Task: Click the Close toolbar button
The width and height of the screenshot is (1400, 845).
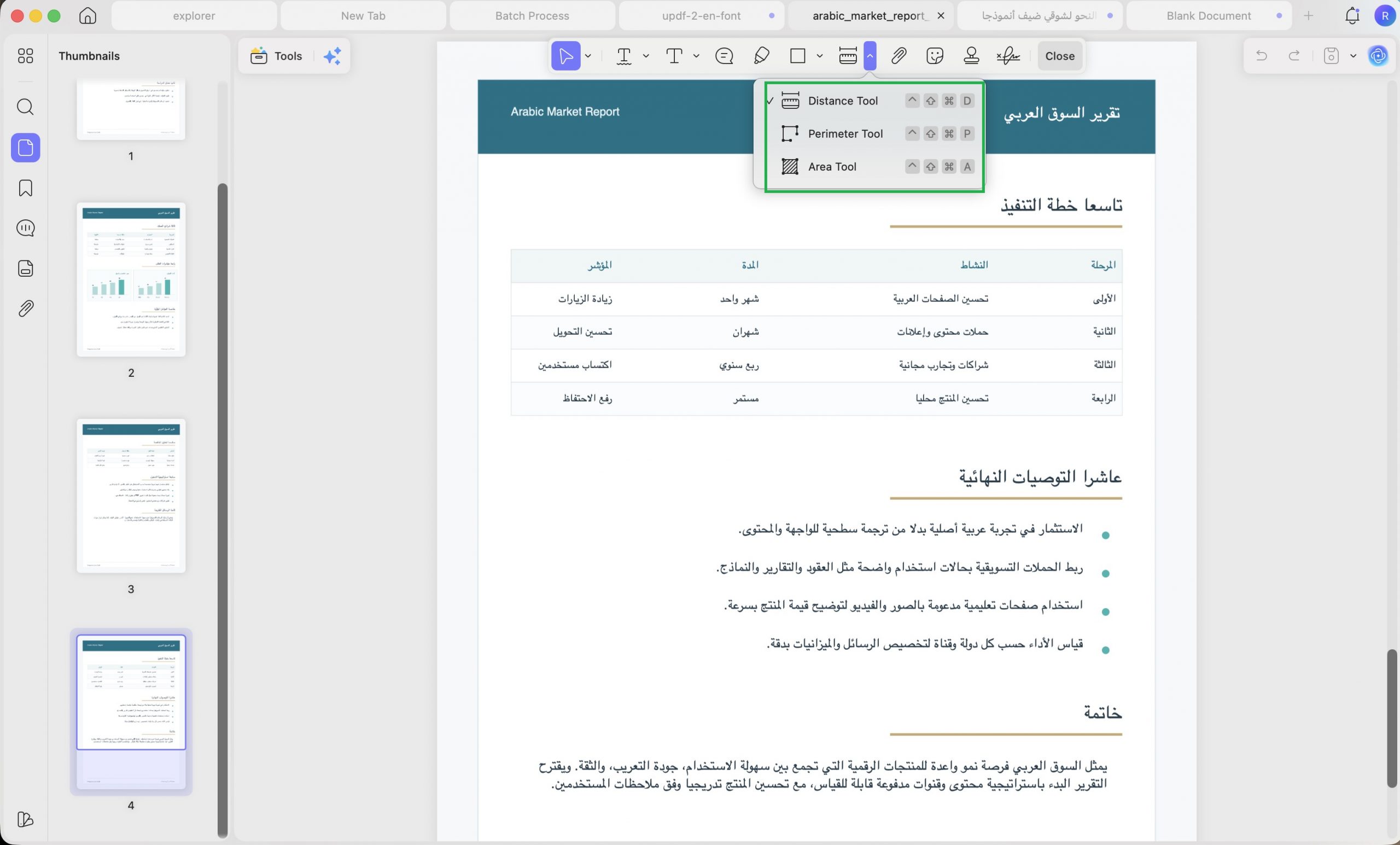Action: coord(1060,56)
